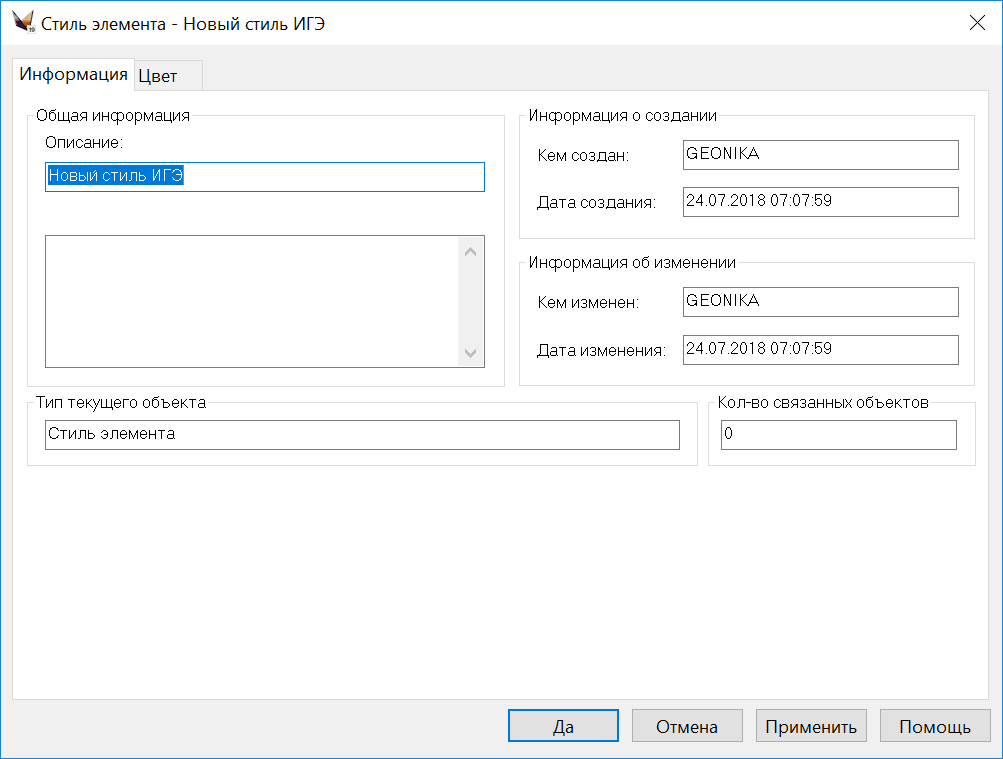Open help with the Помощь button
Image resolution: width=1003 pixels, height=759 pixels.
(x=935, y=727)
